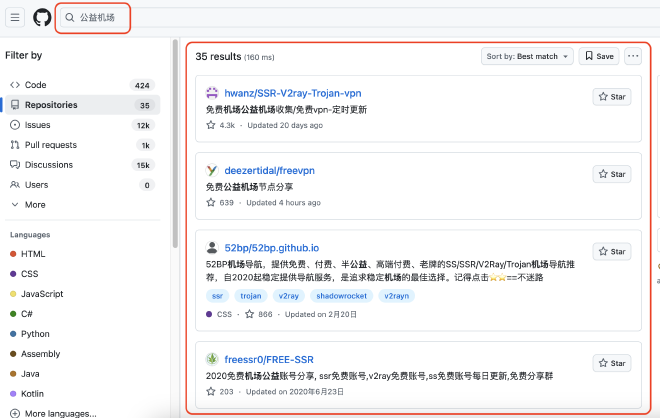Filter results by Users
Screen dimensions: 660x418
point(81,185)
